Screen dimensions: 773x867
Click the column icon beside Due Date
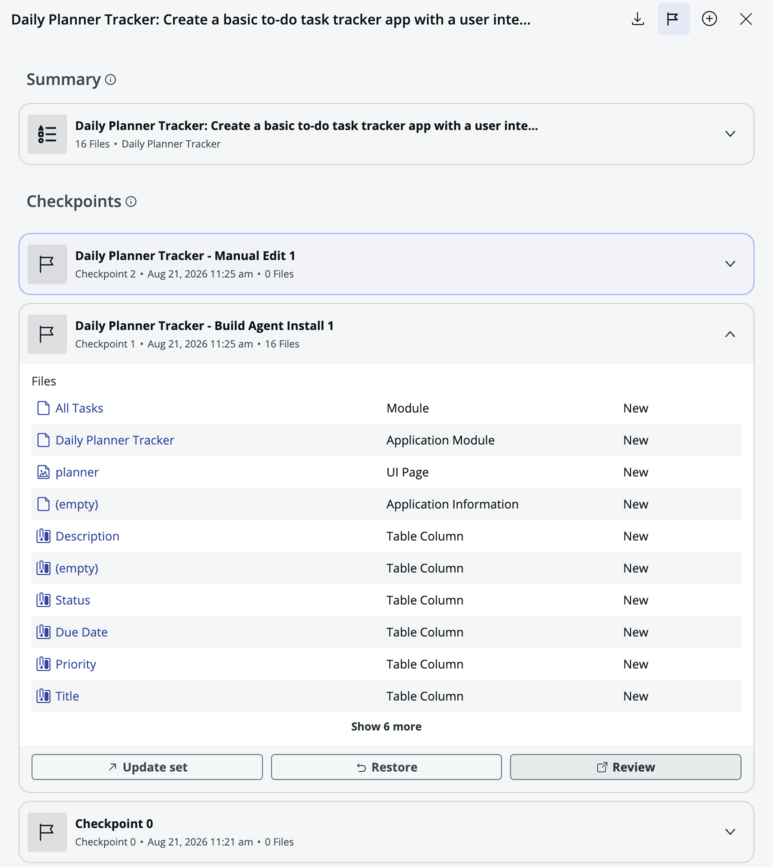(43, 632)
